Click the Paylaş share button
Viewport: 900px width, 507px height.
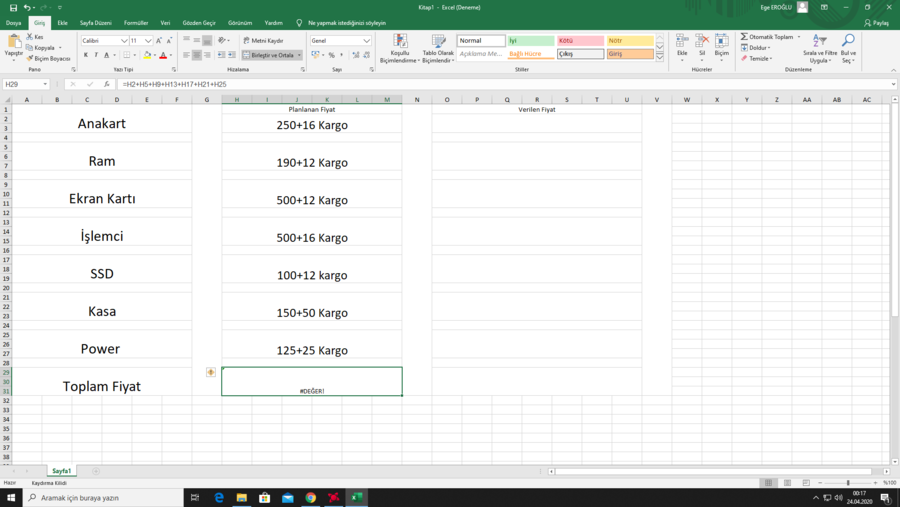click(x=876, y=22)
